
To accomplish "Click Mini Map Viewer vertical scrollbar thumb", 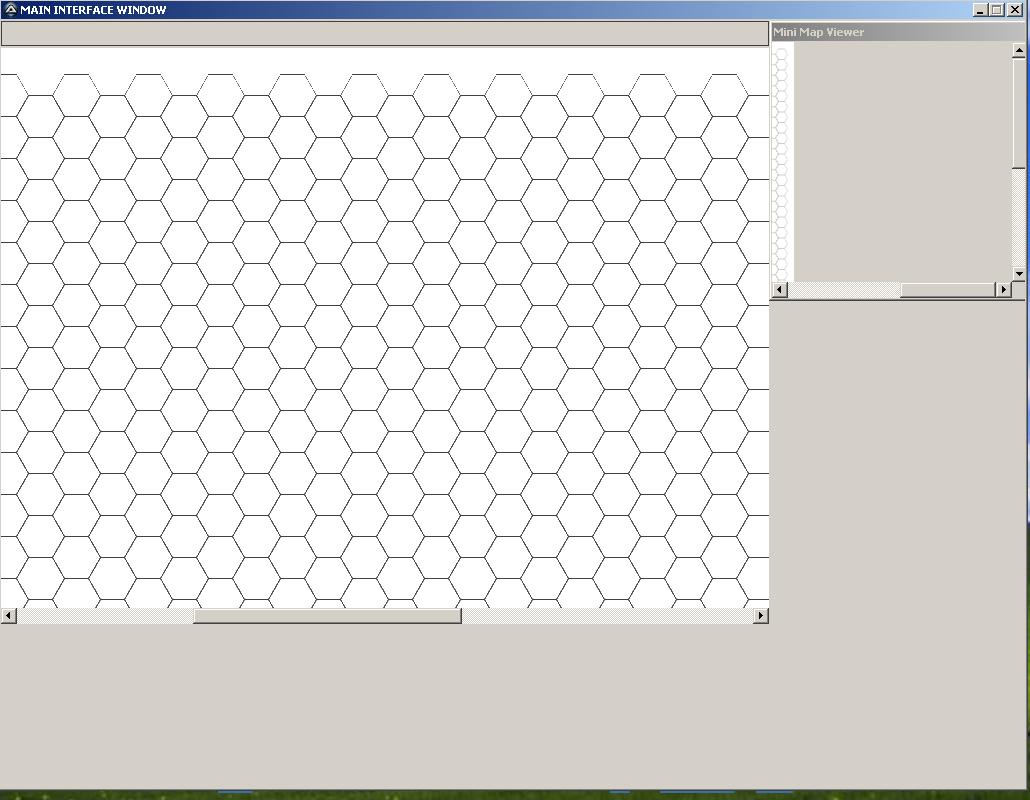I will 1019,112.
